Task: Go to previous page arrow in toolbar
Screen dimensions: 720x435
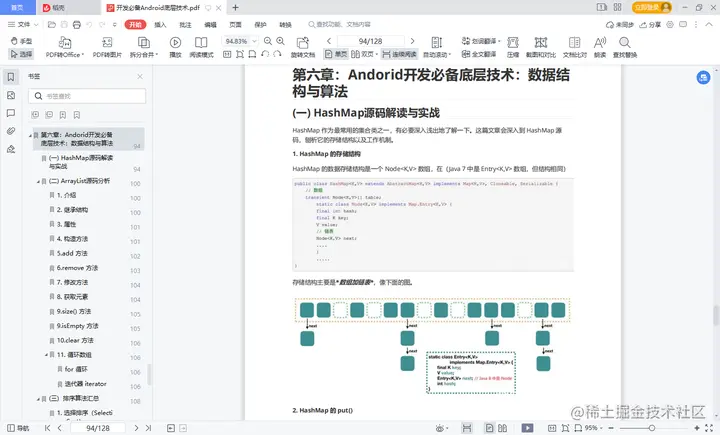Action: (329, 41)
